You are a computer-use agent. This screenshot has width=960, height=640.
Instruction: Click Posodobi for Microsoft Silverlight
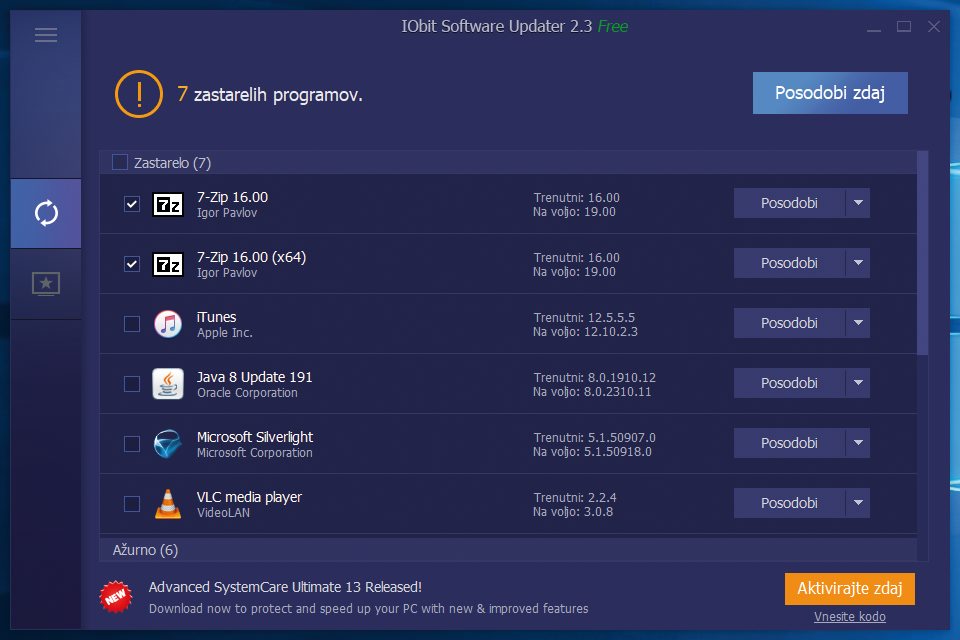point(789,443)
